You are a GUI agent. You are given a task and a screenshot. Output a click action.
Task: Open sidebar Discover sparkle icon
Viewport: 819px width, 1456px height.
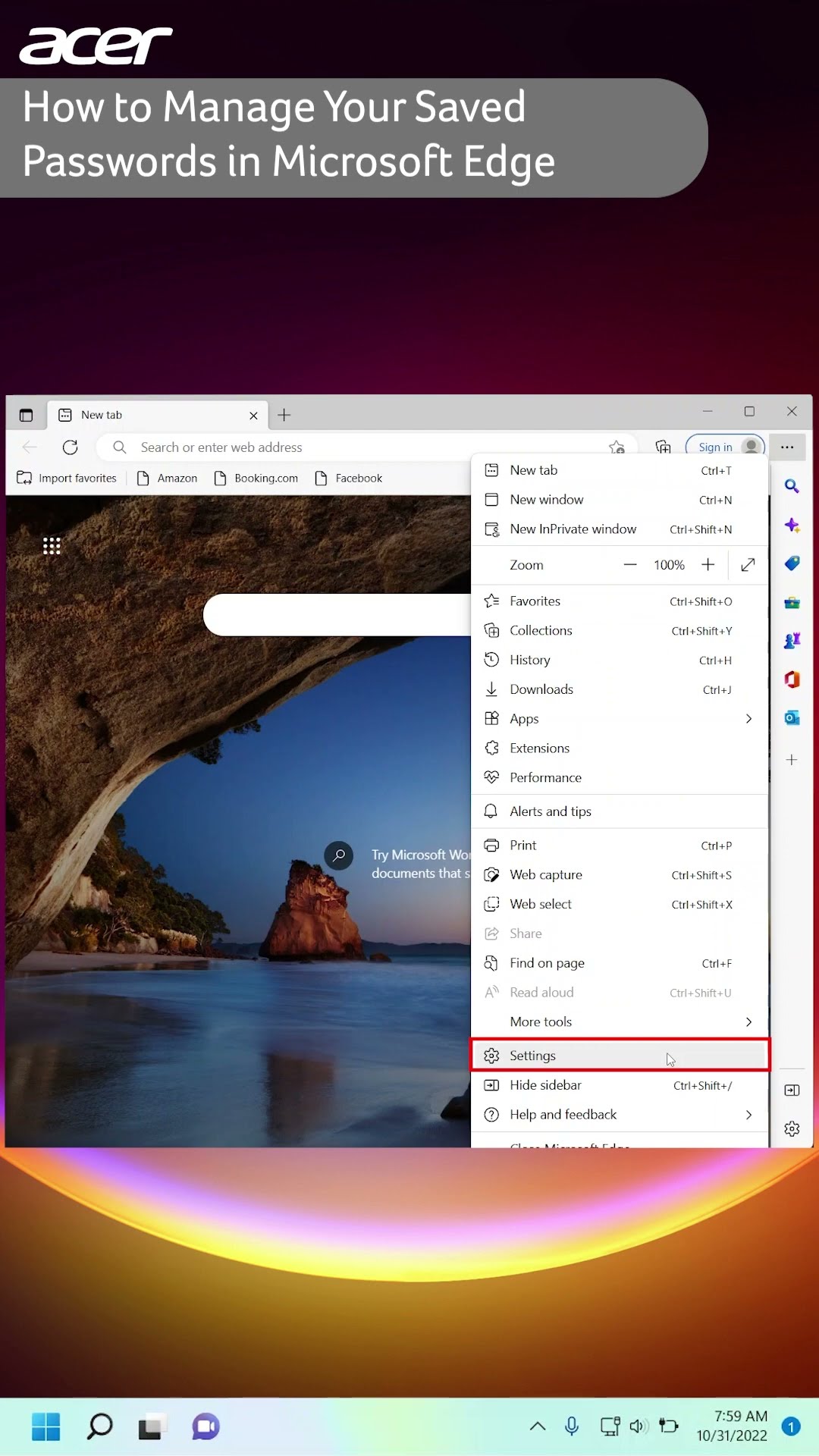(x=792, y=525)
